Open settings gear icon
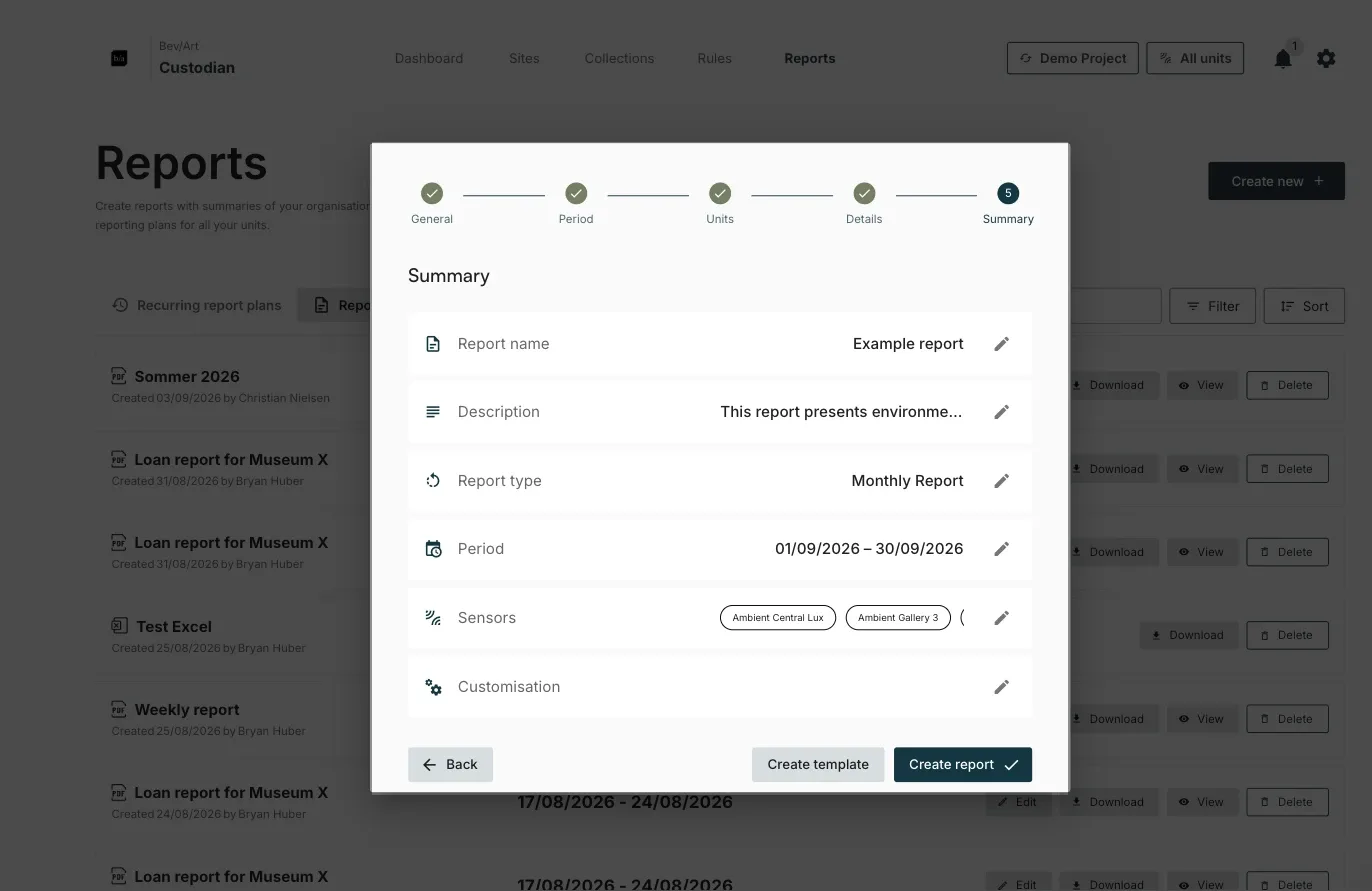 1326,59
